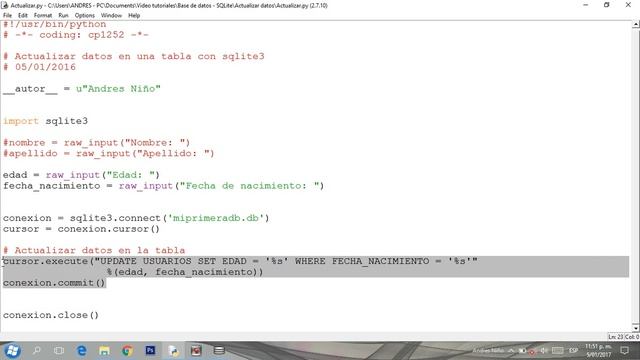Click the editor scrollbar up arrow
The height and width of the screenshot is (360, 640).
pyautogui.click(x=636, y=24)
